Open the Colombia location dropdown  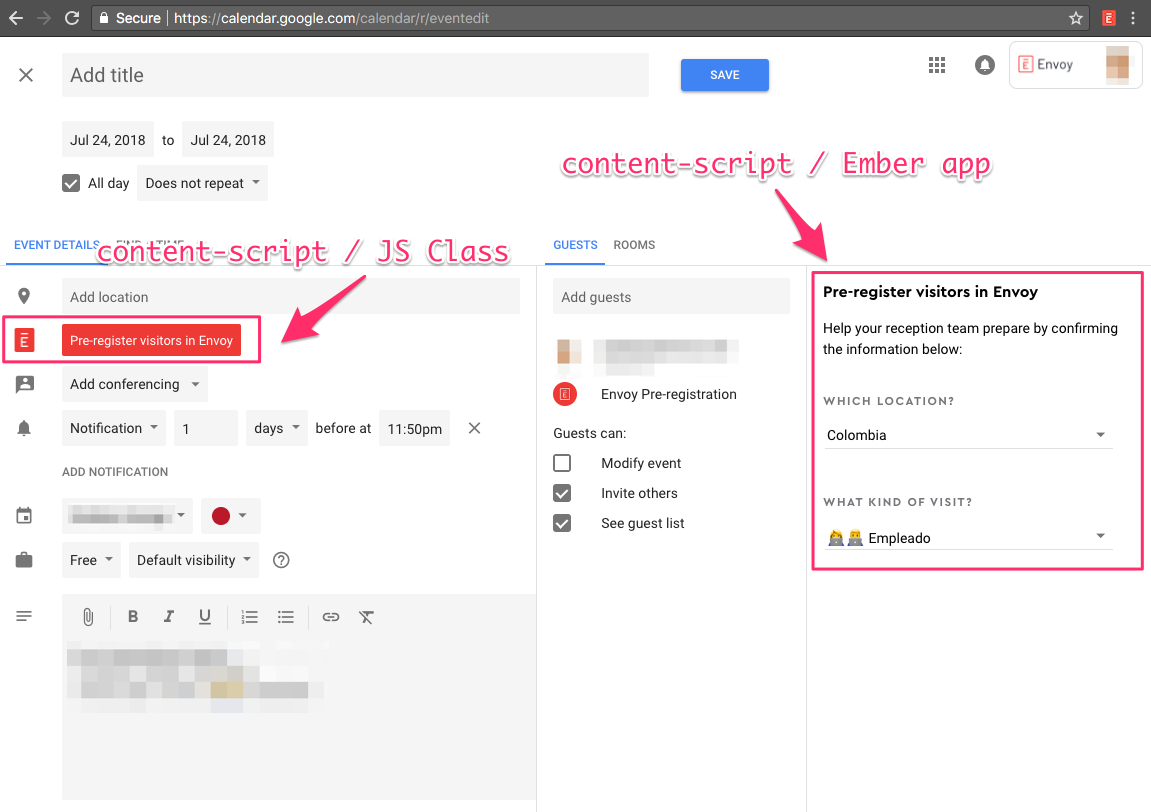click(967, 435)
